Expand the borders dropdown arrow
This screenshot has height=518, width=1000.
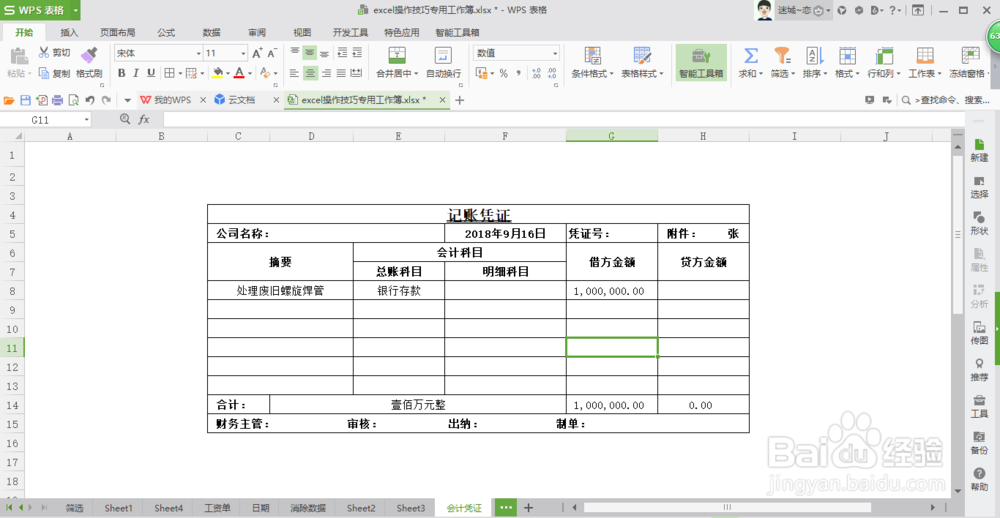click(x=180, y=74)
